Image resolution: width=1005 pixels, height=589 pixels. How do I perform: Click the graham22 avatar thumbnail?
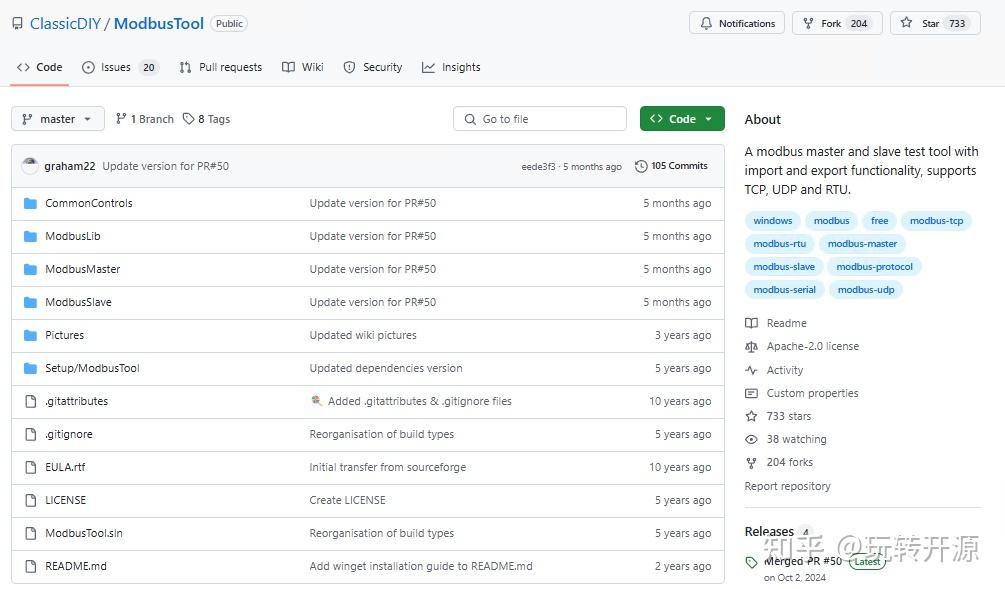tap(30, 166)
